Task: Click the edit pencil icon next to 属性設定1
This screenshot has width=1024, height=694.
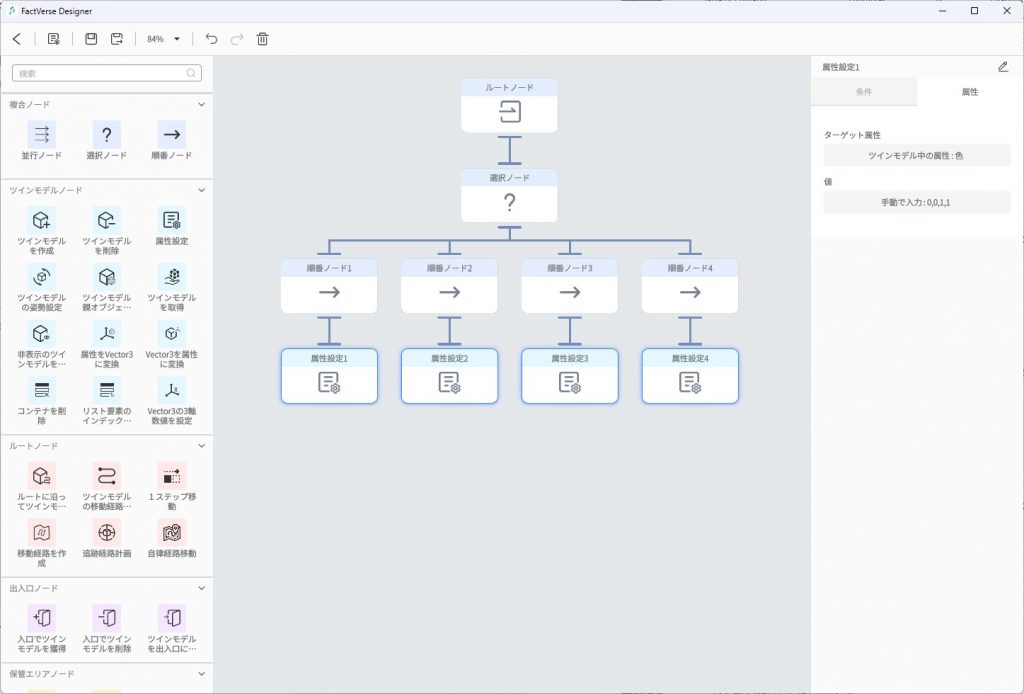Action: tap(1003, 67)
